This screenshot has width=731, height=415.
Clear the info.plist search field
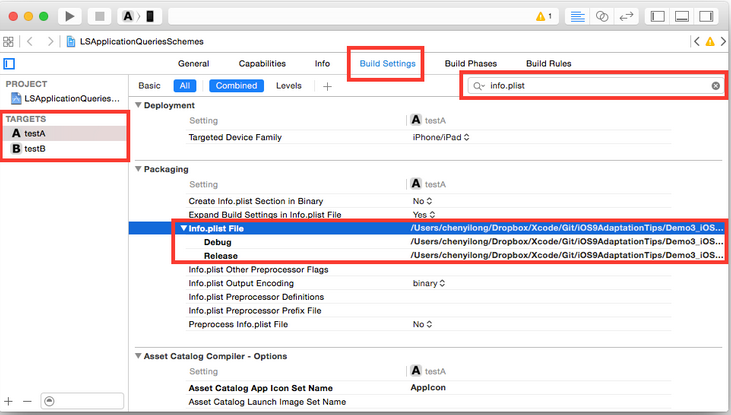pyautogui.click(x=715, y=86)
